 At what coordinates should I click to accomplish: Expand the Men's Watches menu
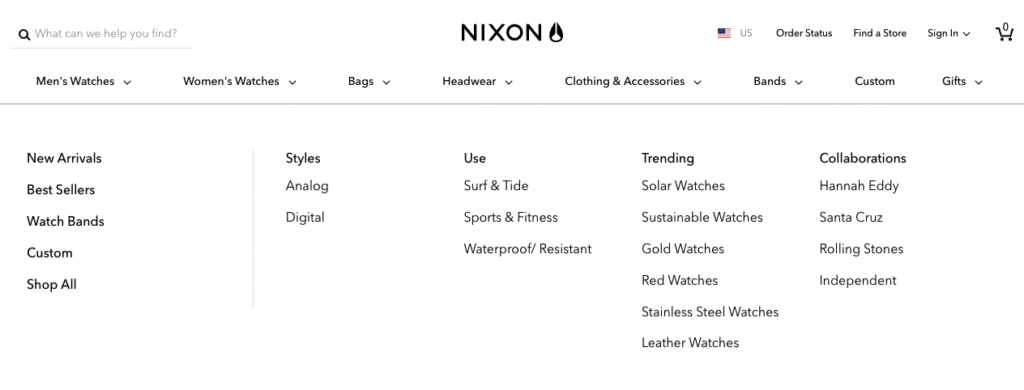(84, 82)
